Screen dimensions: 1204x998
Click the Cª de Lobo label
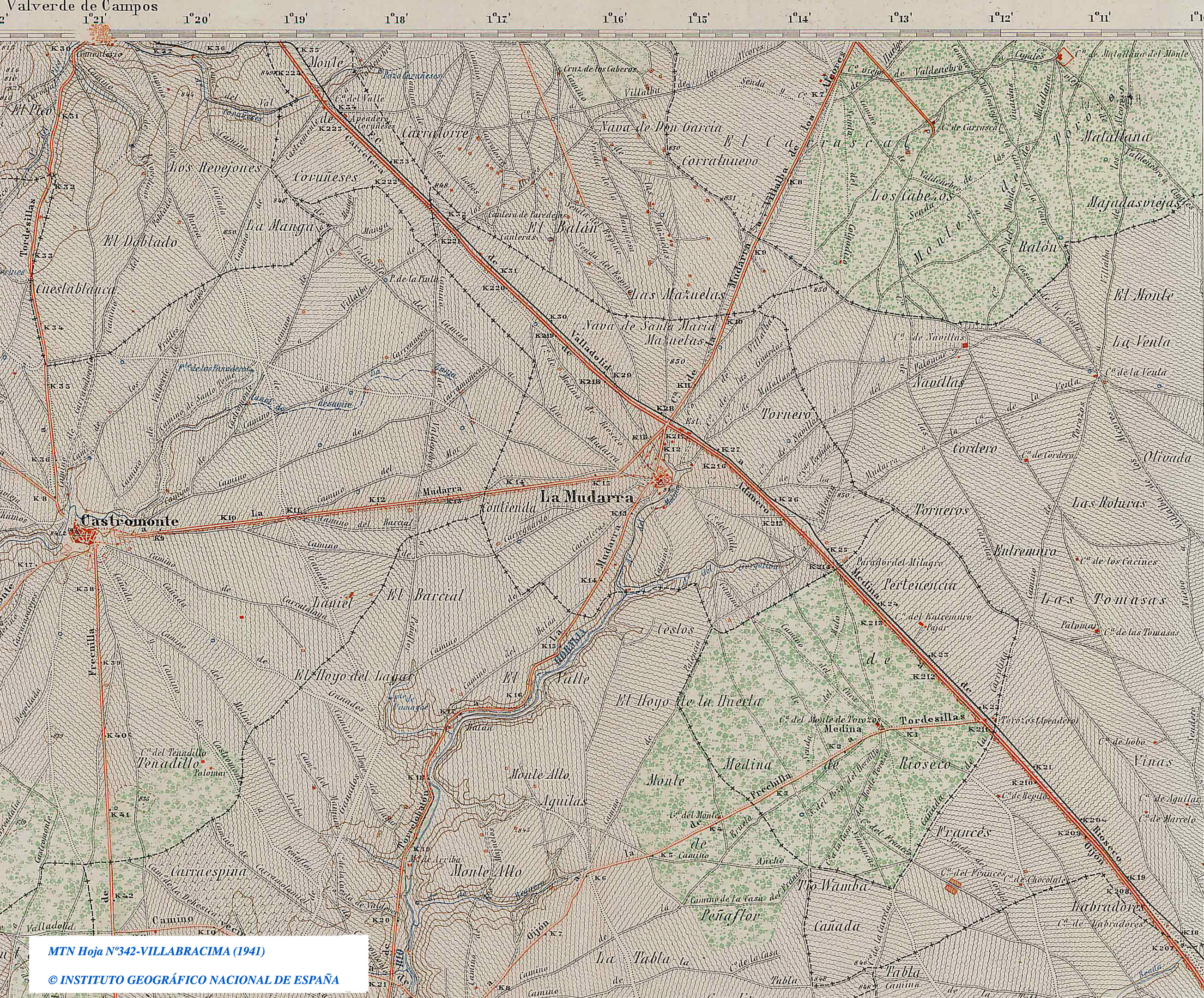click(1121, 741)
